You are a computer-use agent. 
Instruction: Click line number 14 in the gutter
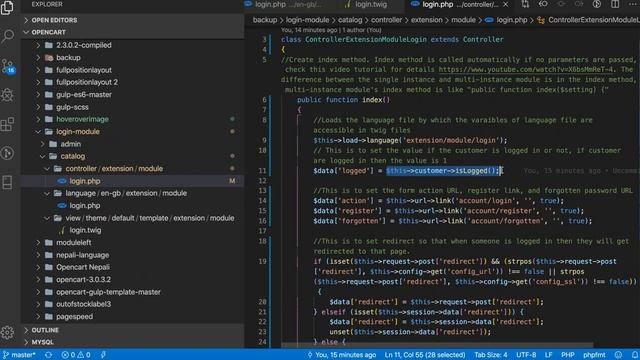[262, 200]
